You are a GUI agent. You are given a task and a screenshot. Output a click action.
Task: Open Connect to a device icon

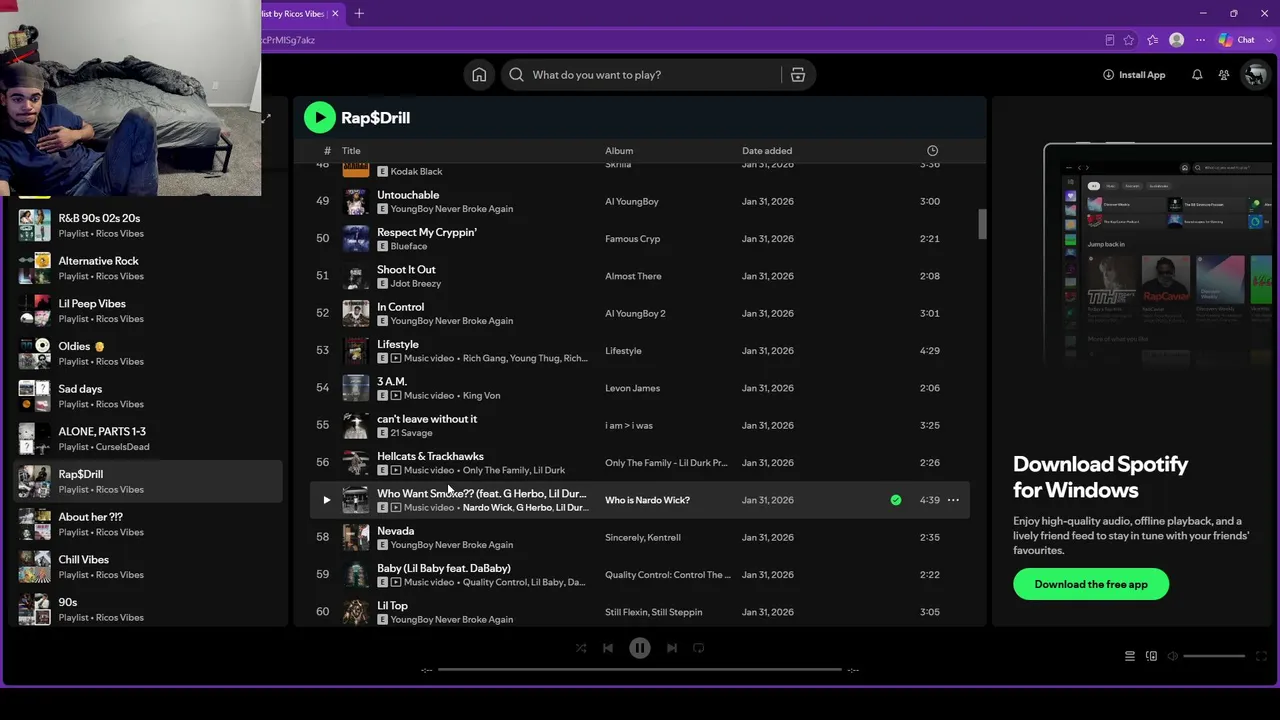pos(1152,656)
